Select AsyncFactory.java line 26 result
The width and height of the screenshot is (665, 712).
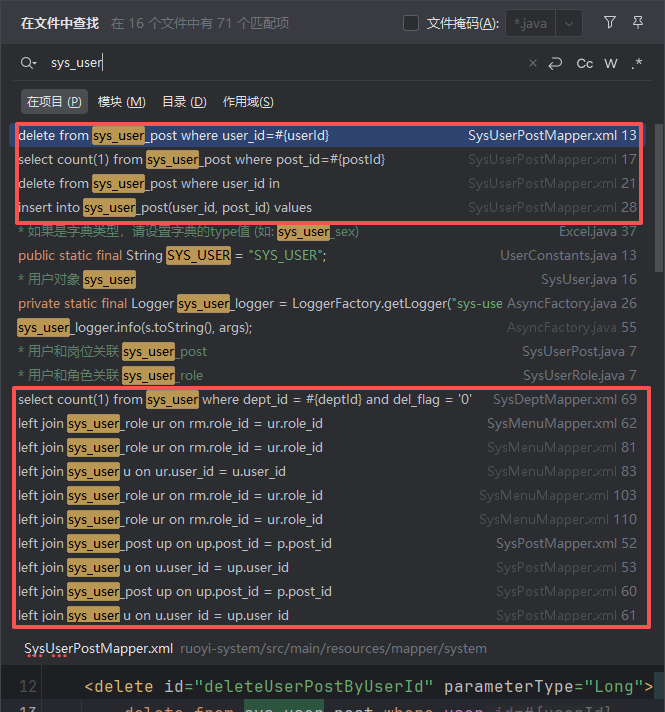[327, 303]
